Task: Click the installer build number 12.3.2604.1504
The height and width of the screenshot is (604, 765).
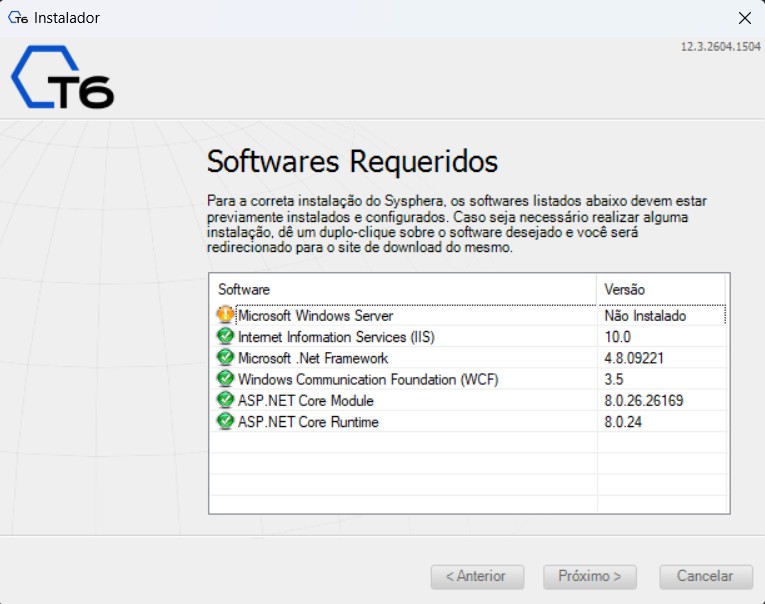Action: coord(721,47)
